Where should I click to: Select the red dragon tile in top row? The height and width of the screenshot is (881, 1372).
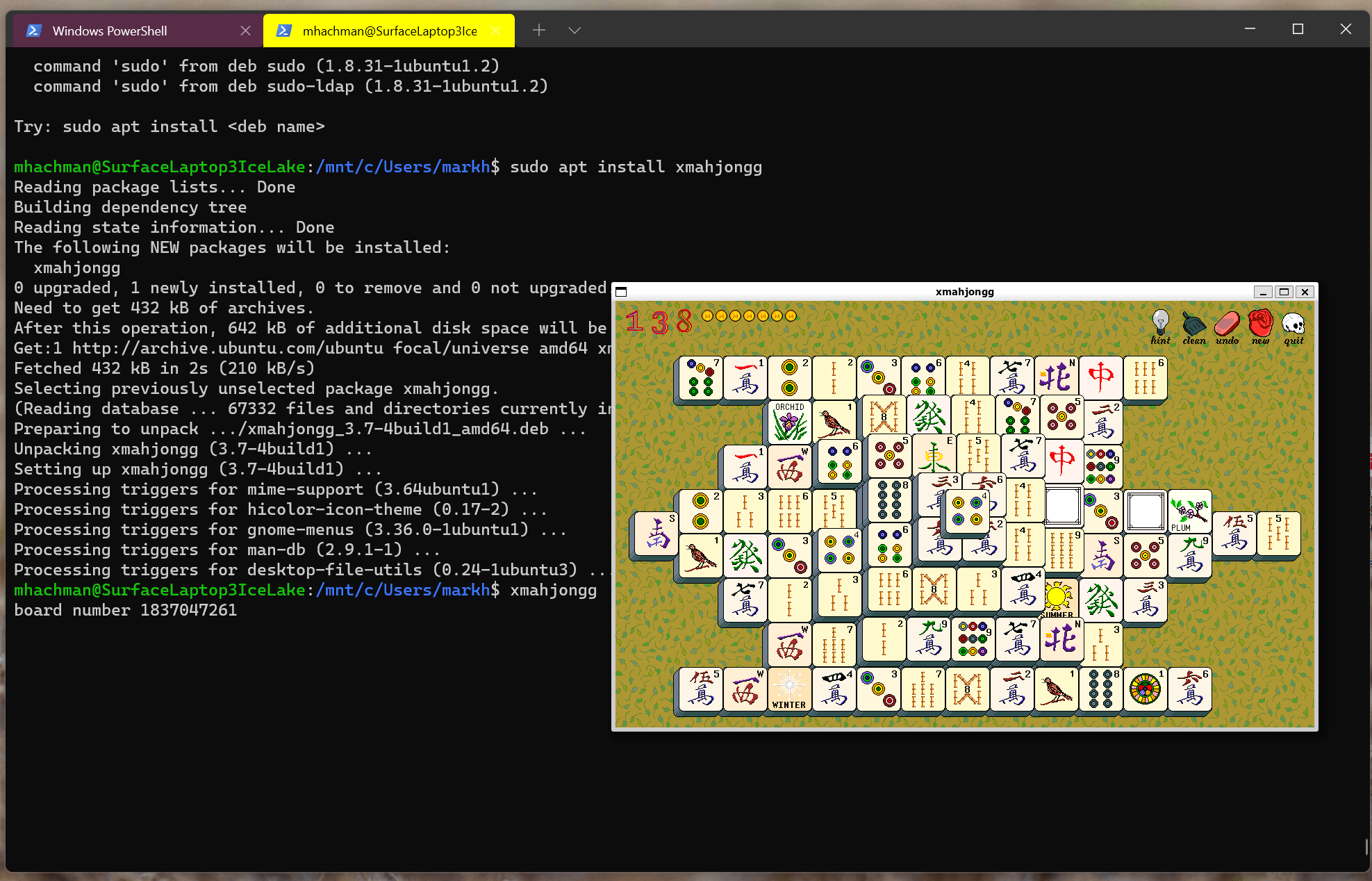click(x=1101, y=377)
